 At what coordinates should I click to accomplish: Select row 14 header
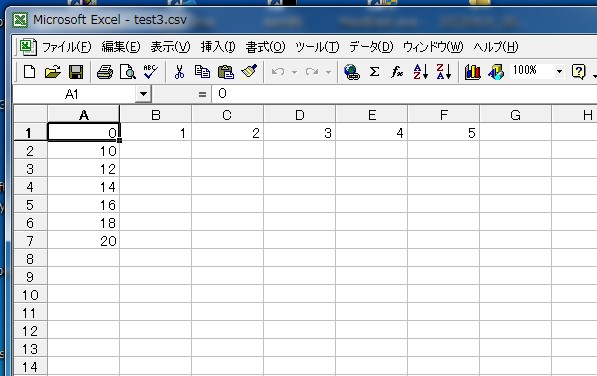(x=30, y=366)
